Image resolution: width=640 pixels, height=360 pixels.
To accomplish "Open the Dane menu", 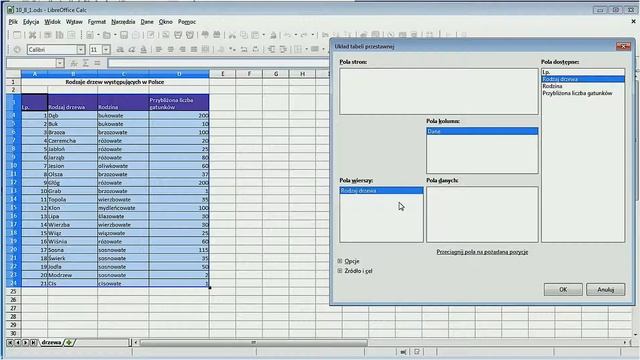I will click(x=147, y=22).
